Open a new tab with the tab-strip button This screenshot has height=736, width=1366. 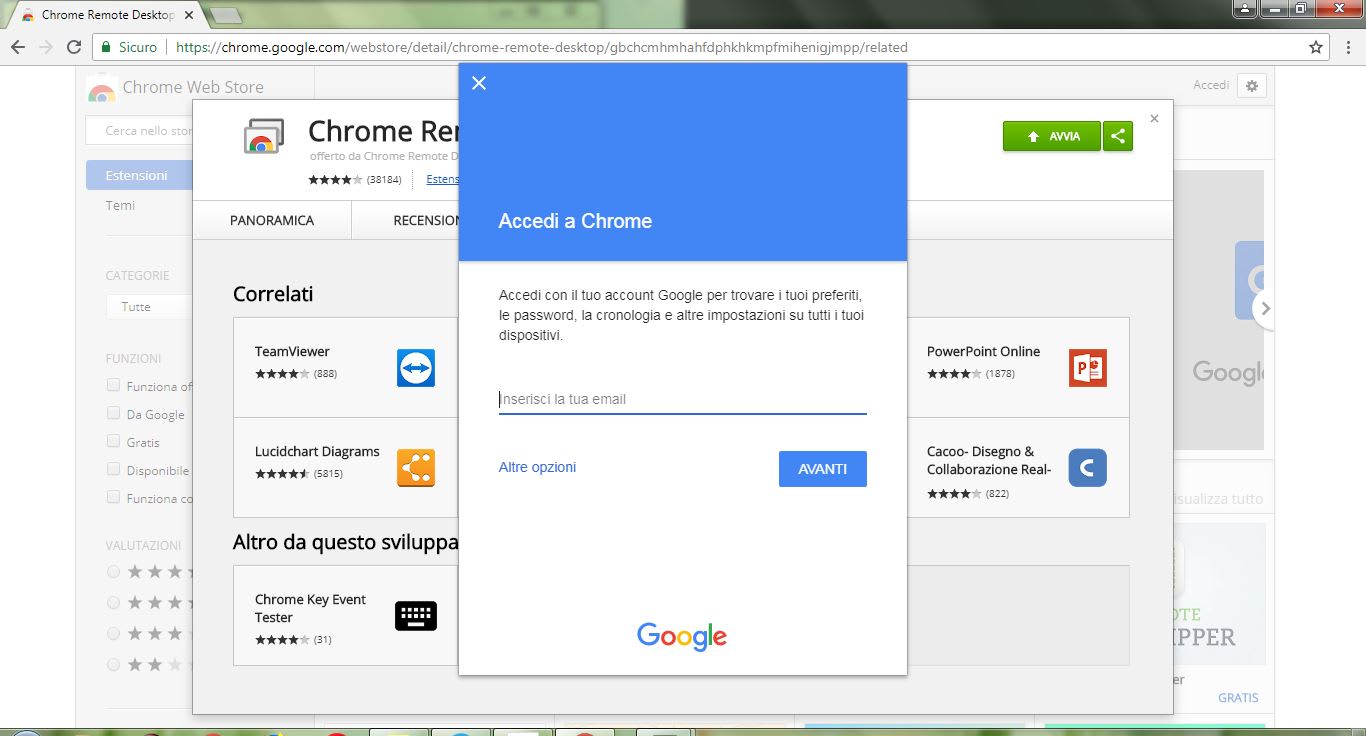(227, 15)
